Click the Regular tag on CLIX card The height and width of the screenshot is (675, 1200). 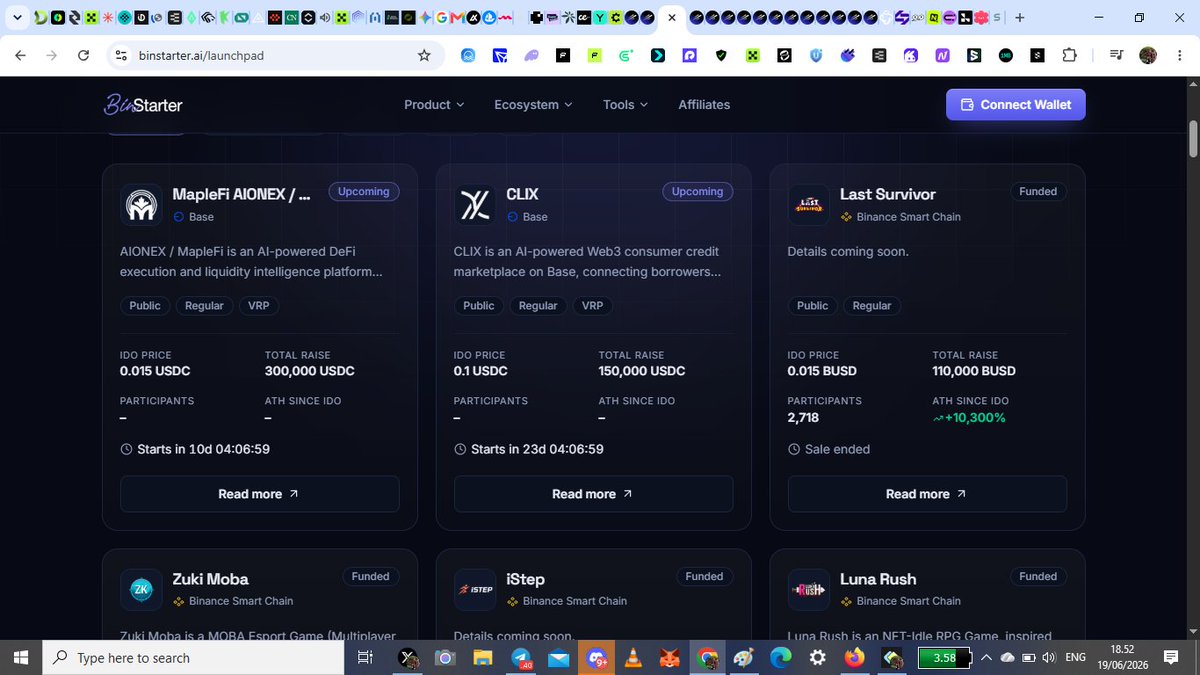click(538, 306)
